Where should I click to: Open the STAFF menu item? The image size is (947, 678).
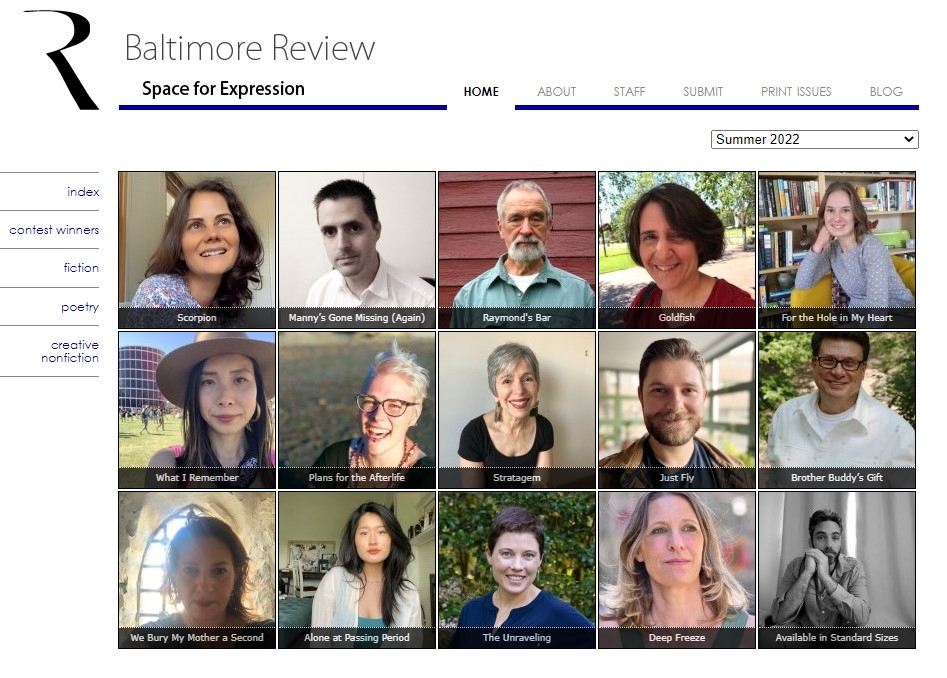[629, 92]
